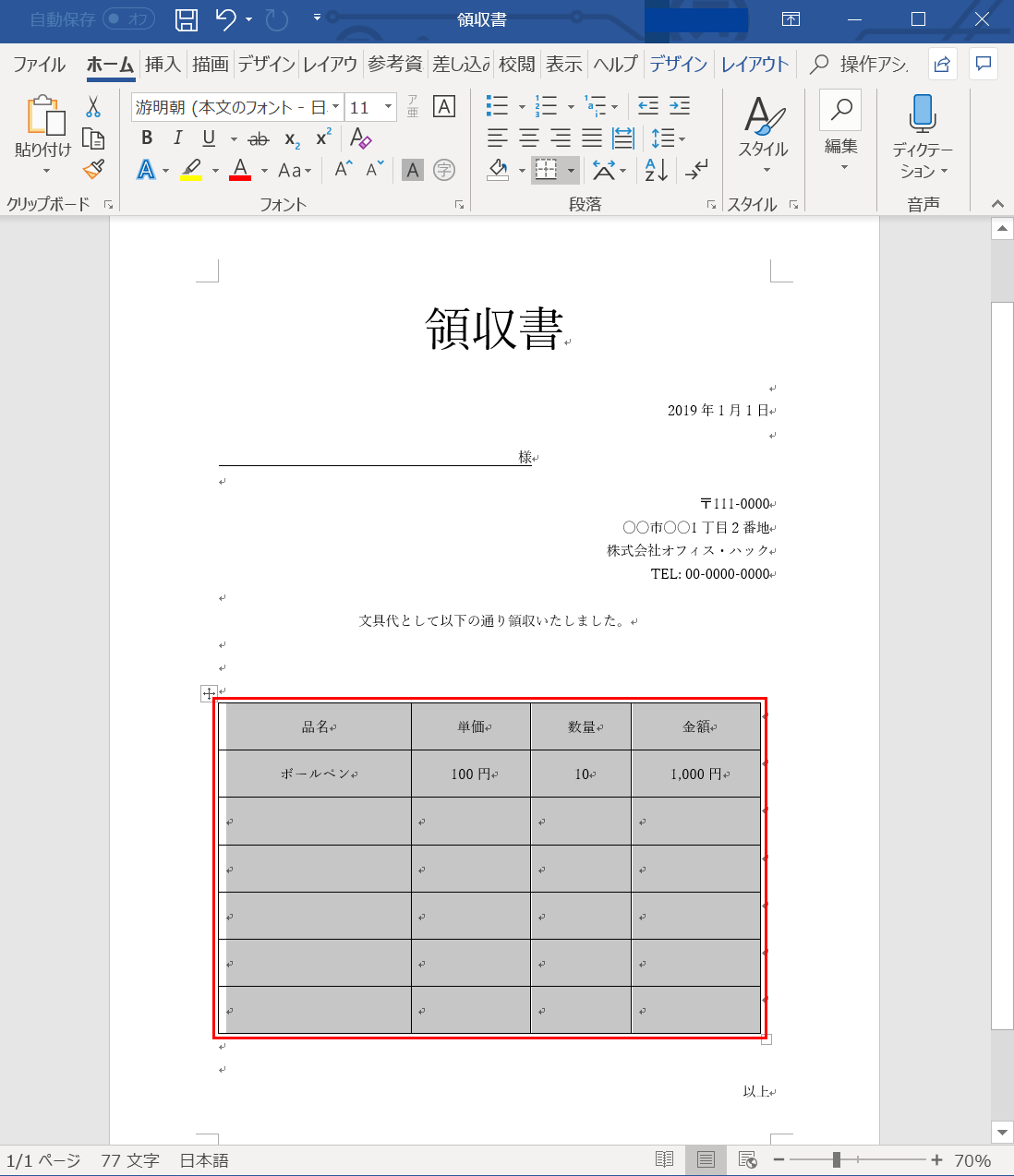Open the 編集 (Editing) button
Viewport: 1014px width, 1176px height.
click(x=841, y=131)
